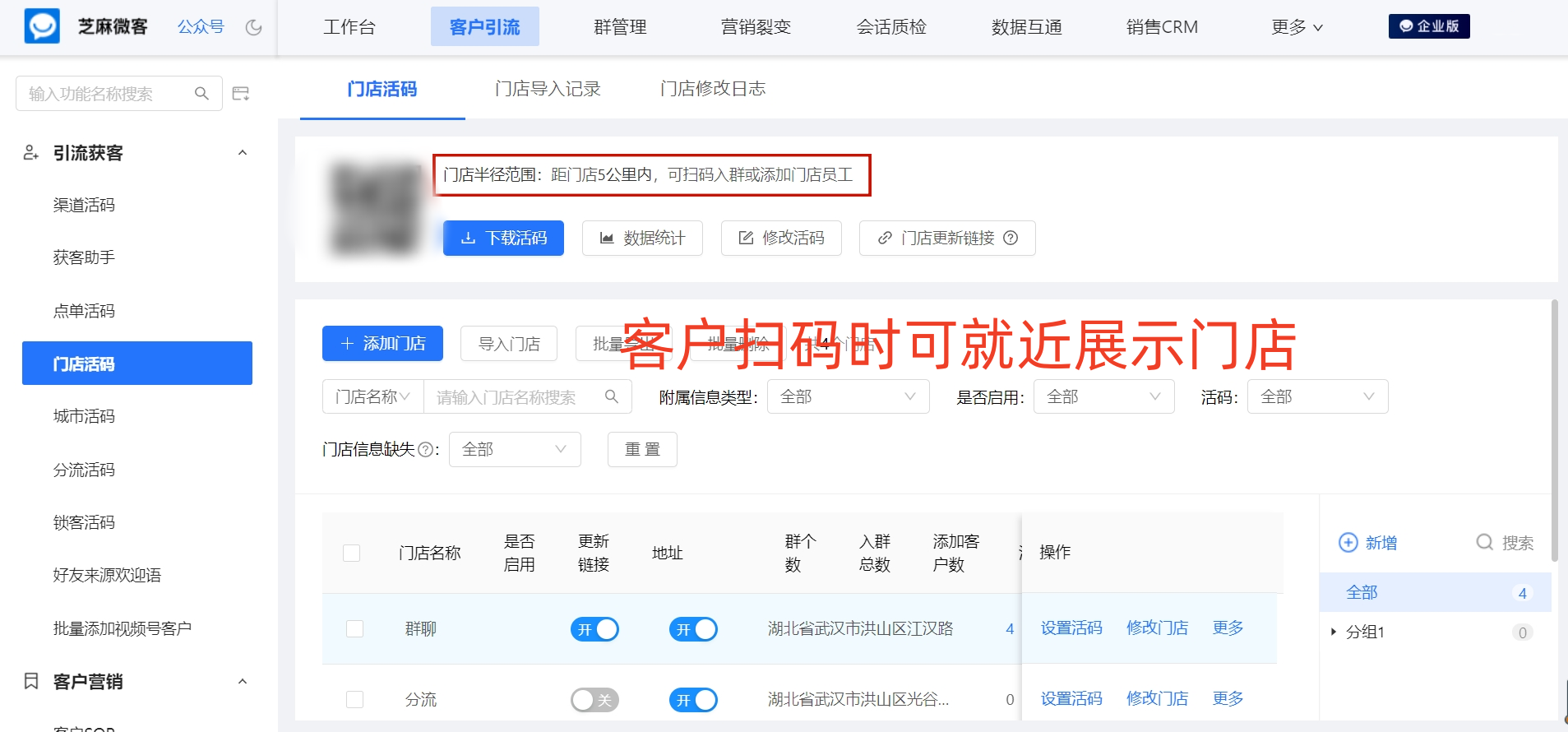Open the 销售CRM navigation tab
1568x732 pixels.
coord(1162,27)
